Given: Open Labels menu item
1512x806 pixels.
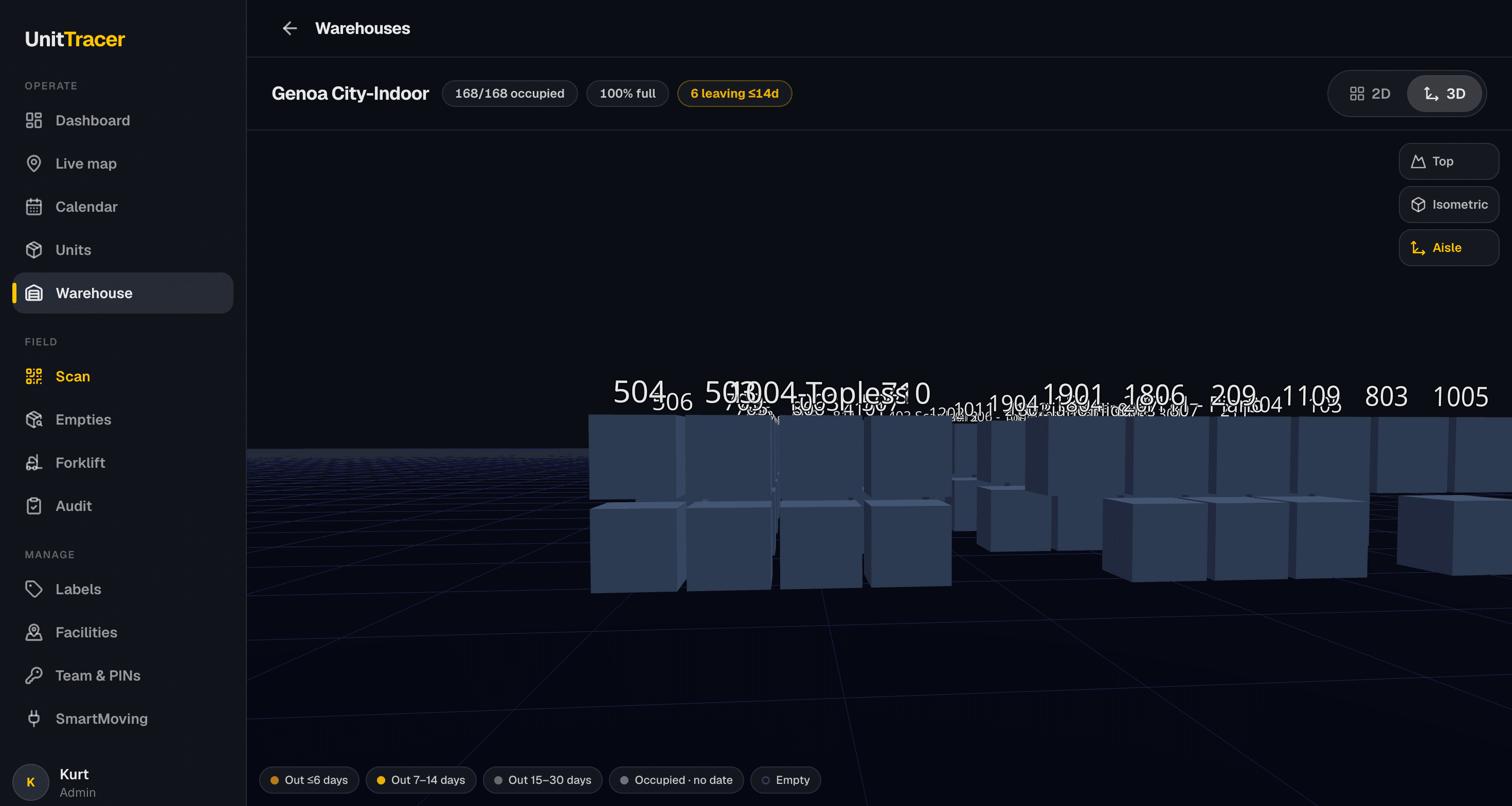Looking at the screenshot, I should (x=123, y=589).
